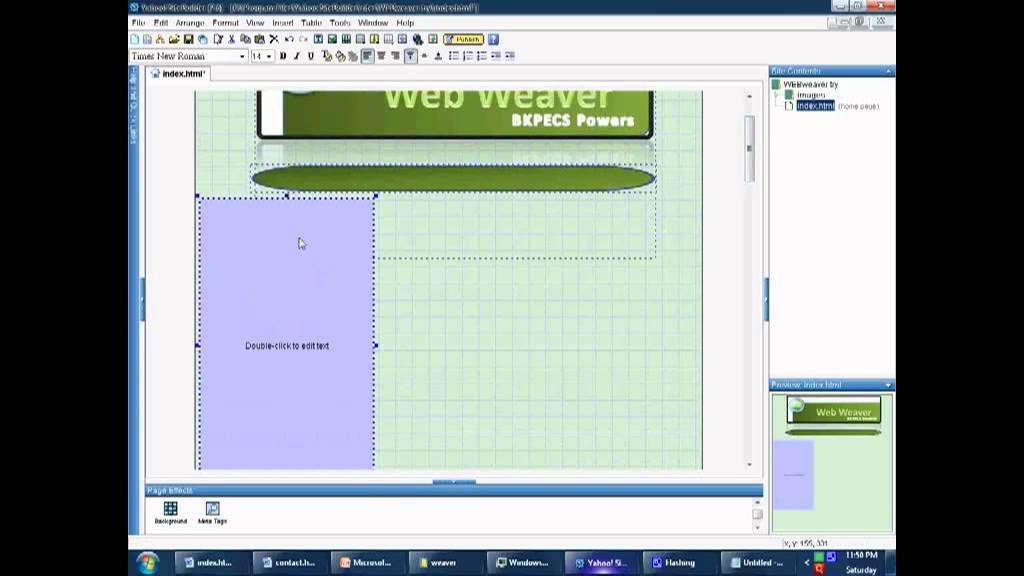
Task: Open the help question mark icon
Action: pyautogui.click(x=494, y=39)
